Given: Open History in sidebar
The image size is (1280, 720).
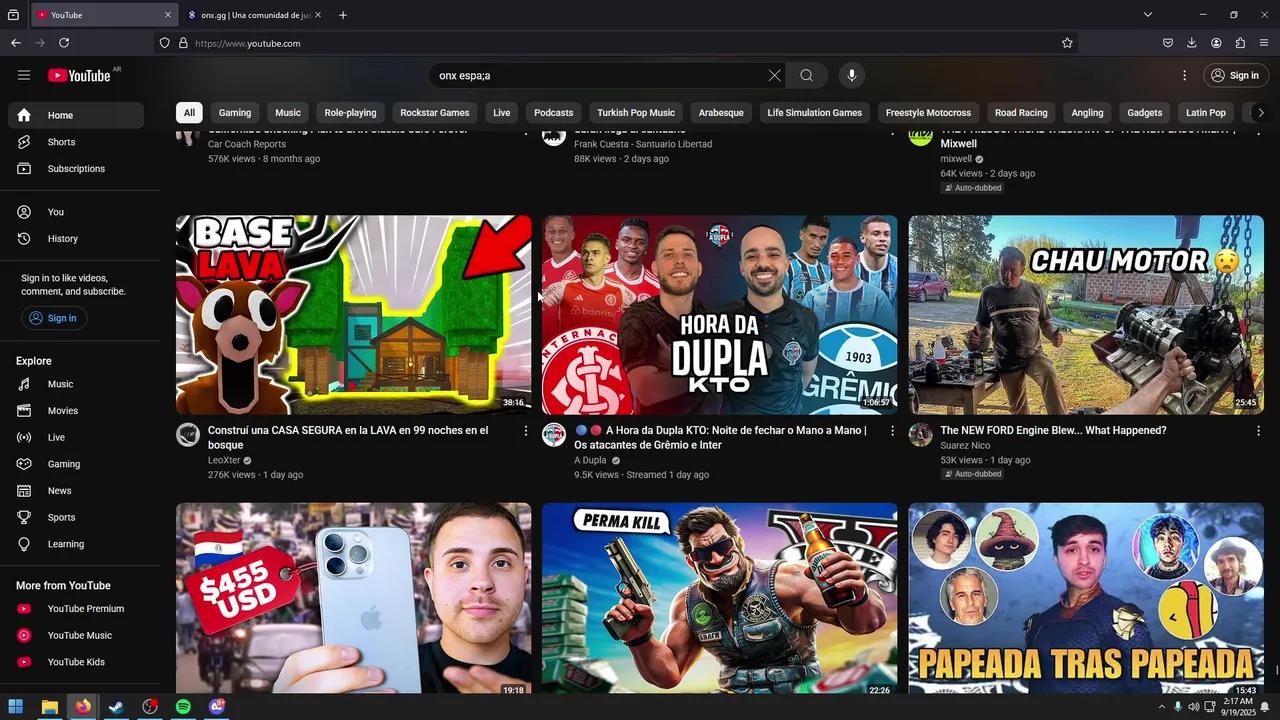Looking at the screenshot, I should [76, 239].
